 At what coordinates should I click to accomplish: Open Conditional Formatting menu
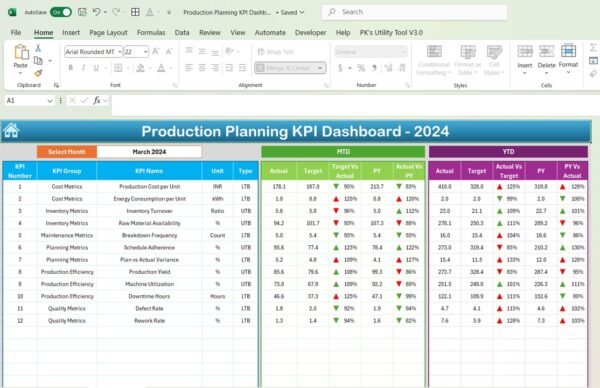point(434,60)
